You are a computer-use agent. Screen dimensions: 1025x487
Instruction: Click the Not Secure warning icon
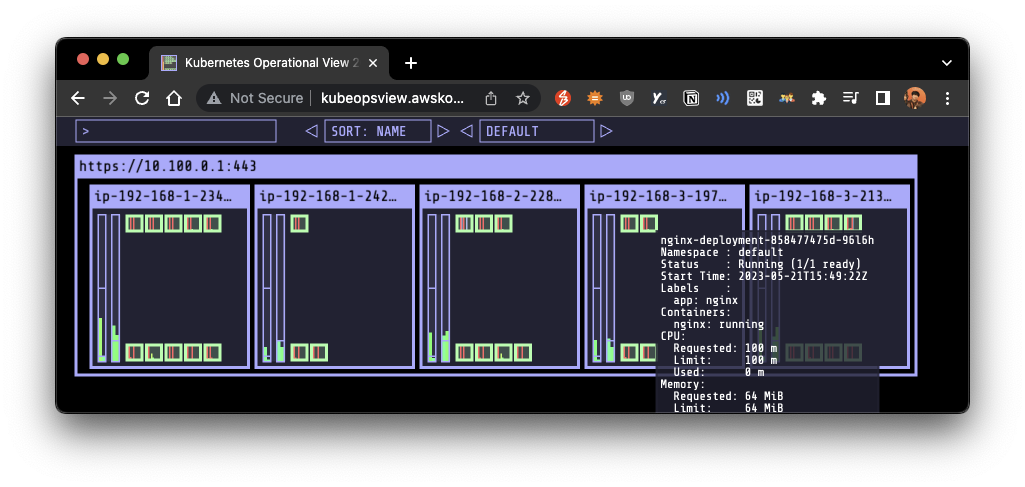point(214,98)
